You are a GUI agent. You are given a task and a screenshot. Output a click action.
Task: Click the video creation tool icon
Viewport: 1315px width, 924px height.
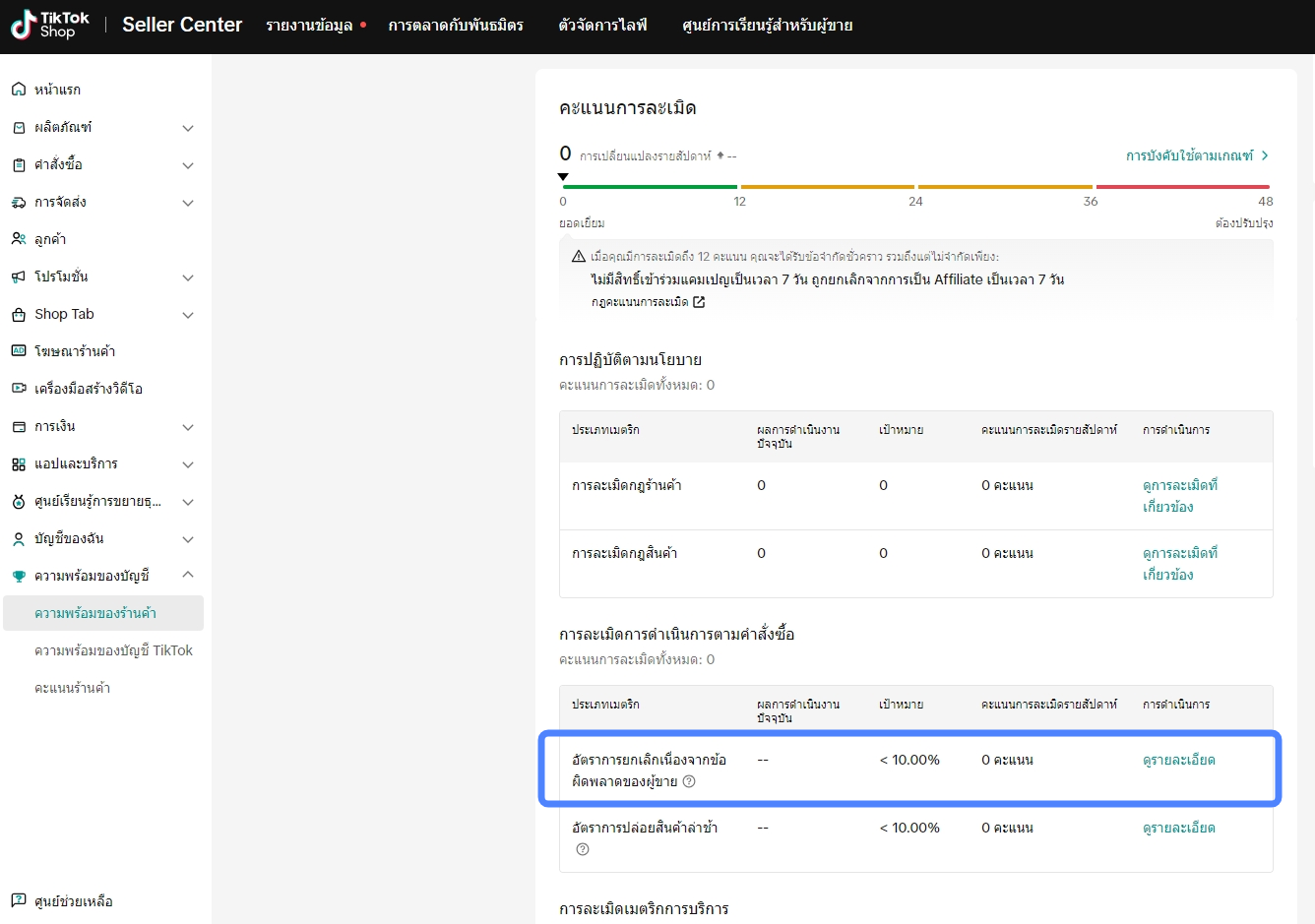point(18,389)
